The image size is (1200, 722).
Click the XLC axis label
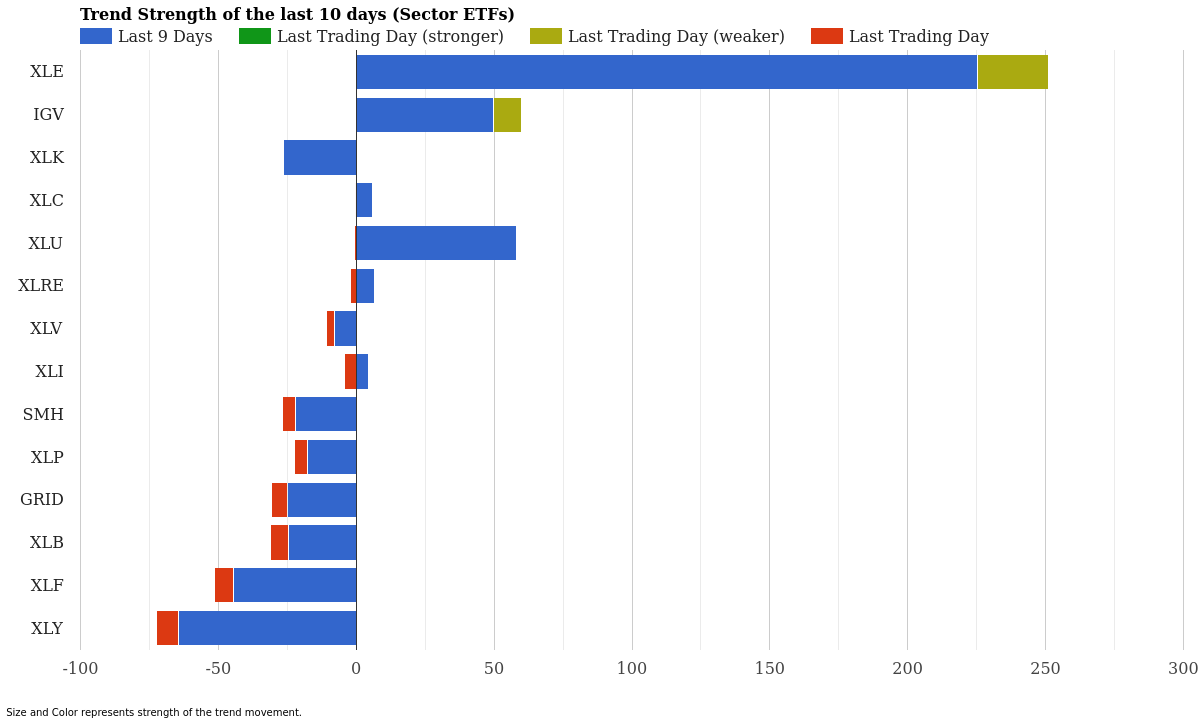pyautogui.click(x=47, y=201)
